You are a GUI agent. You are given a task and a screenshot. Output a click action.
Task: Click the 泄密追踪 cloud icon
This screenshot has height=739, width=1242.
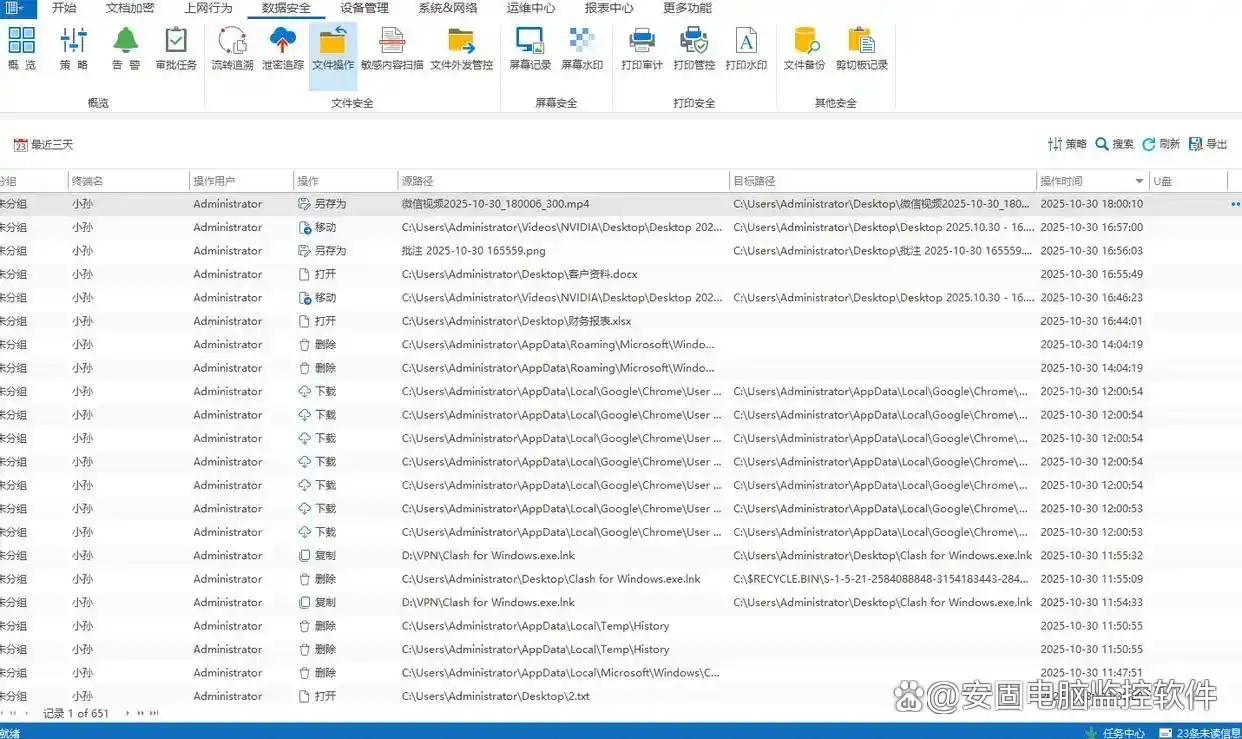283,42
